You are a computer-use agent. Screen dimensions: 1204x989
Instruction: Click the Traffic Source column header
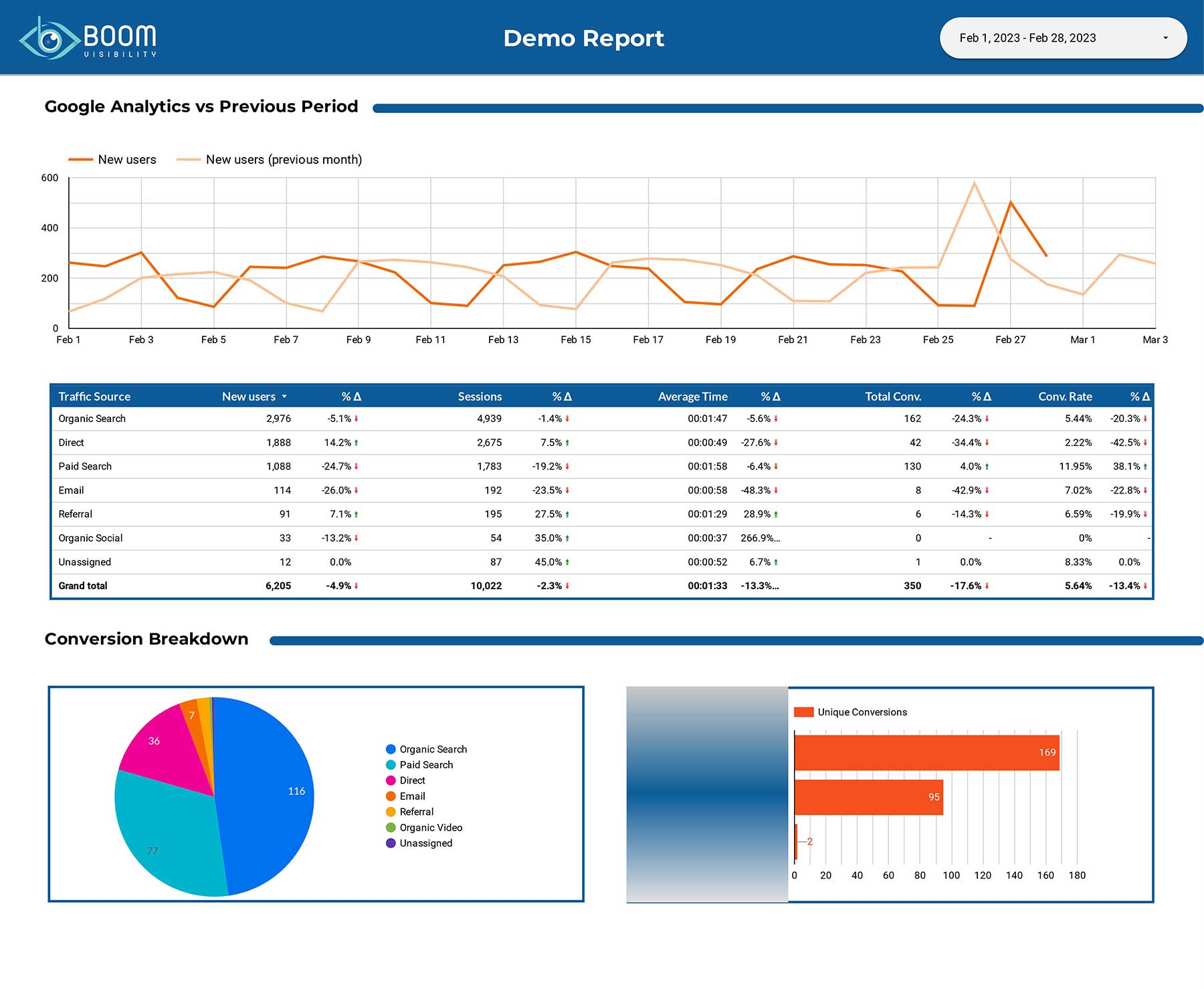(x=94, y=397)
